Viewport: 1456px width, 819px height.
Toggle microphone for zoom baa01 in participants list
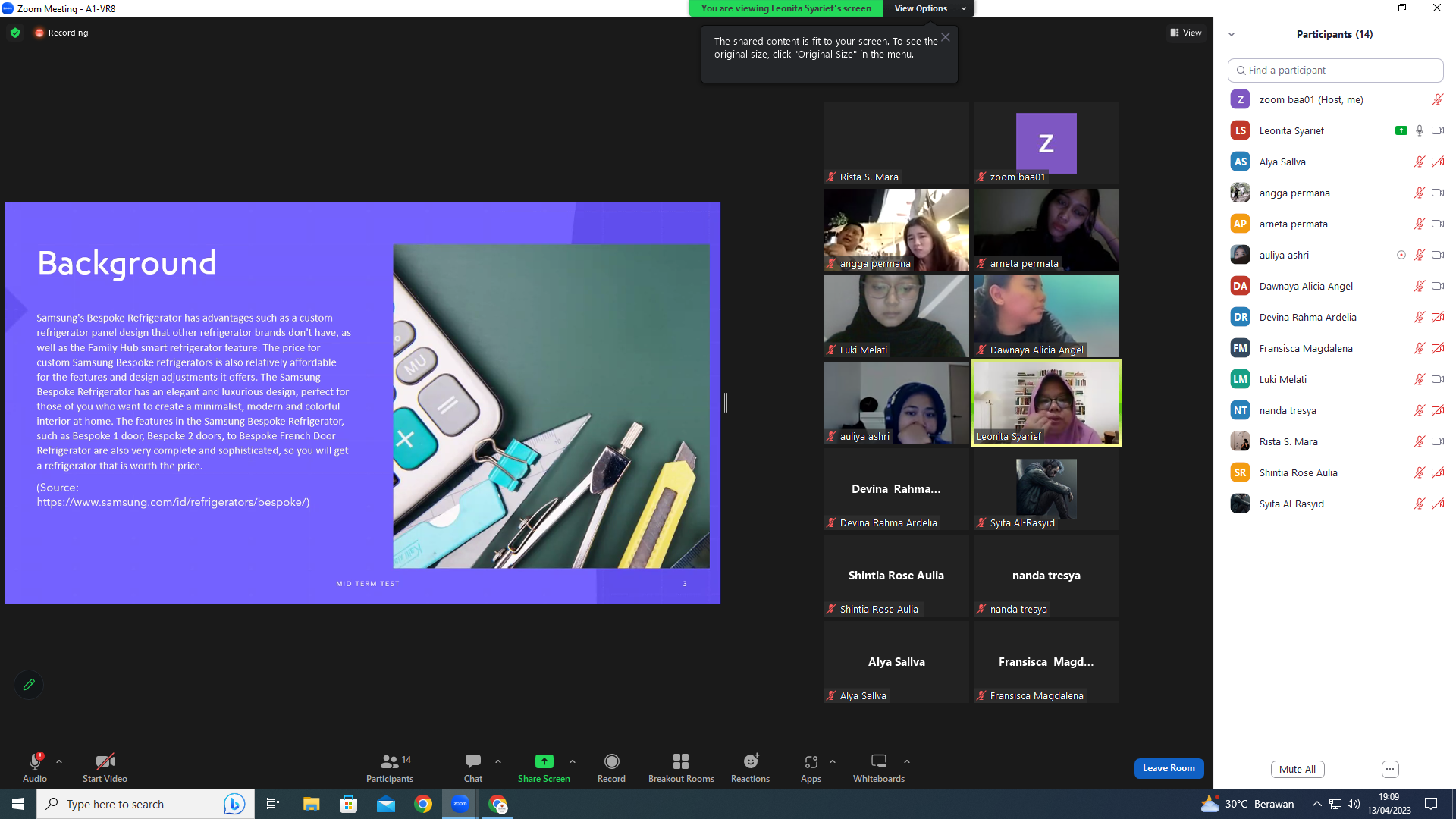[1437, 99]
